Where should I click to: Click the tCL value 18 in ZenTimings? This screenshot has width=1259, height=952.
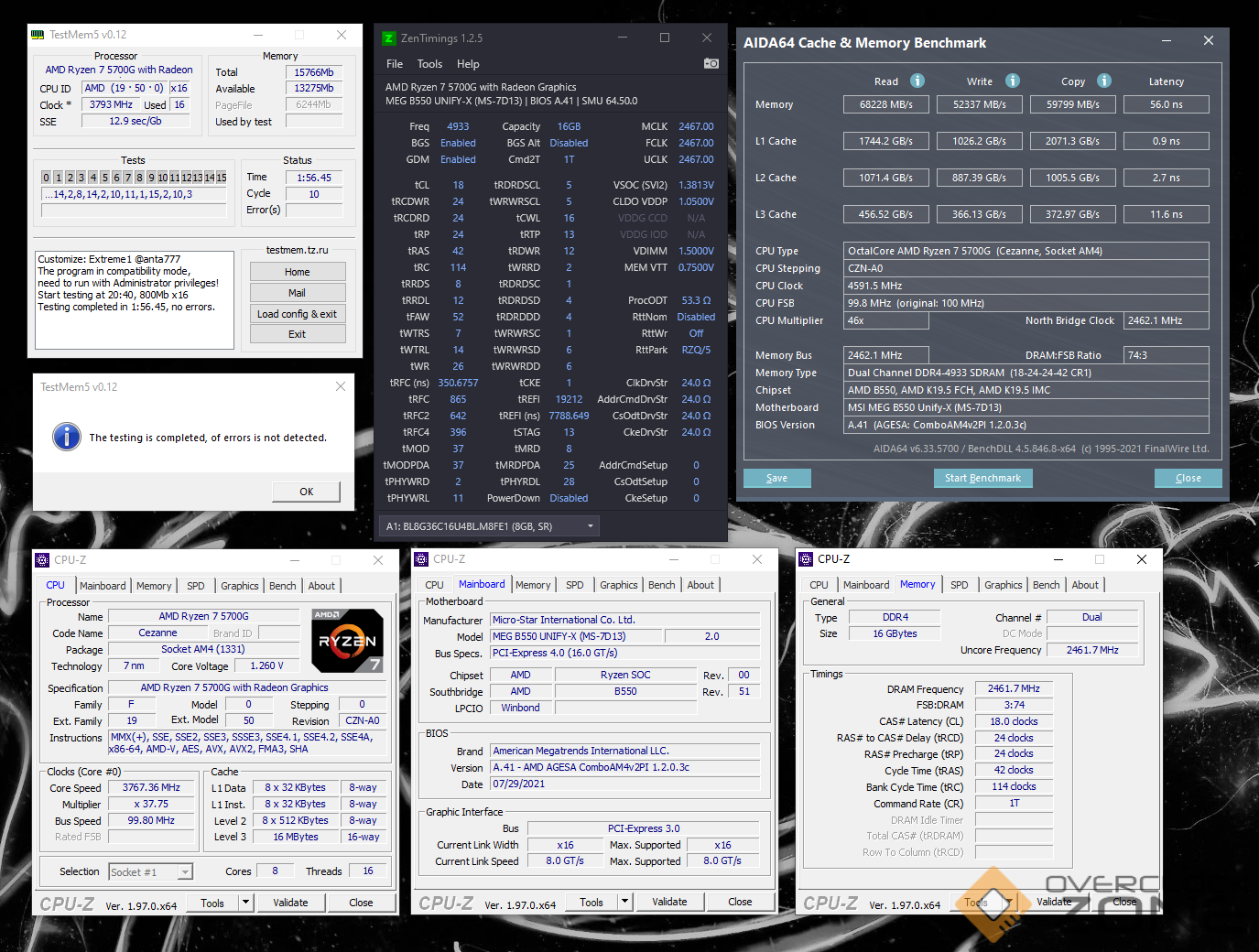point(458,185)
